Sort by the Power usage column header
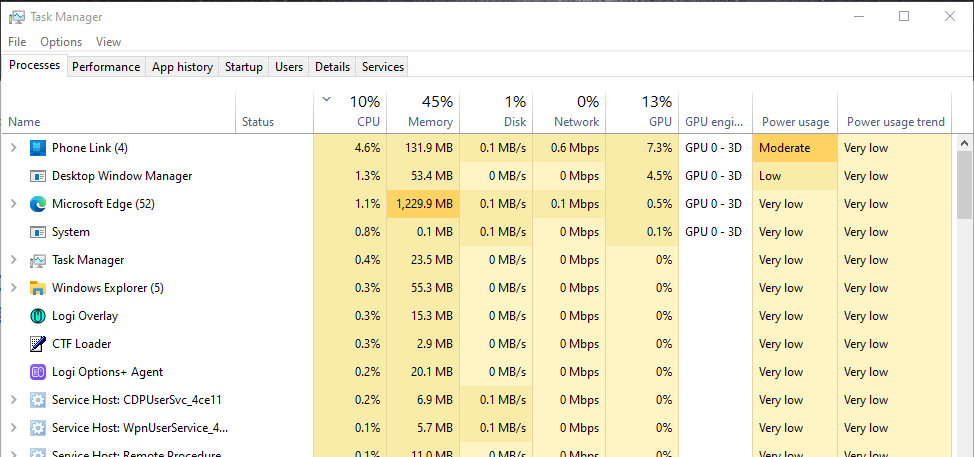974x457 pixels. [795, 112]
